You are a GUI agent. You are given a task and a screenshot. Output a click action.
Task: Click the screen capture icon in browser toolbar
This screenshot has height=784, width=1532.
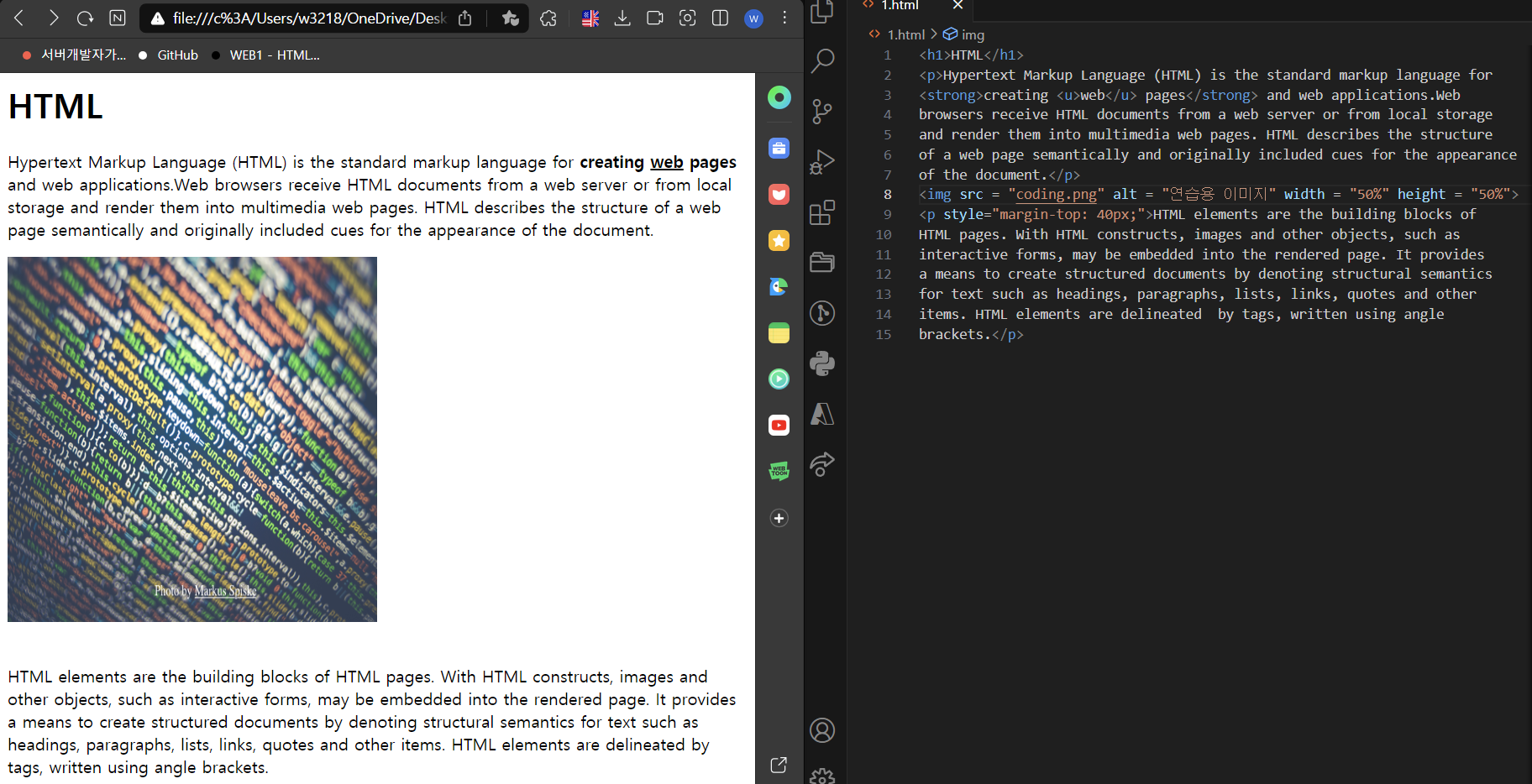(687, 18)
